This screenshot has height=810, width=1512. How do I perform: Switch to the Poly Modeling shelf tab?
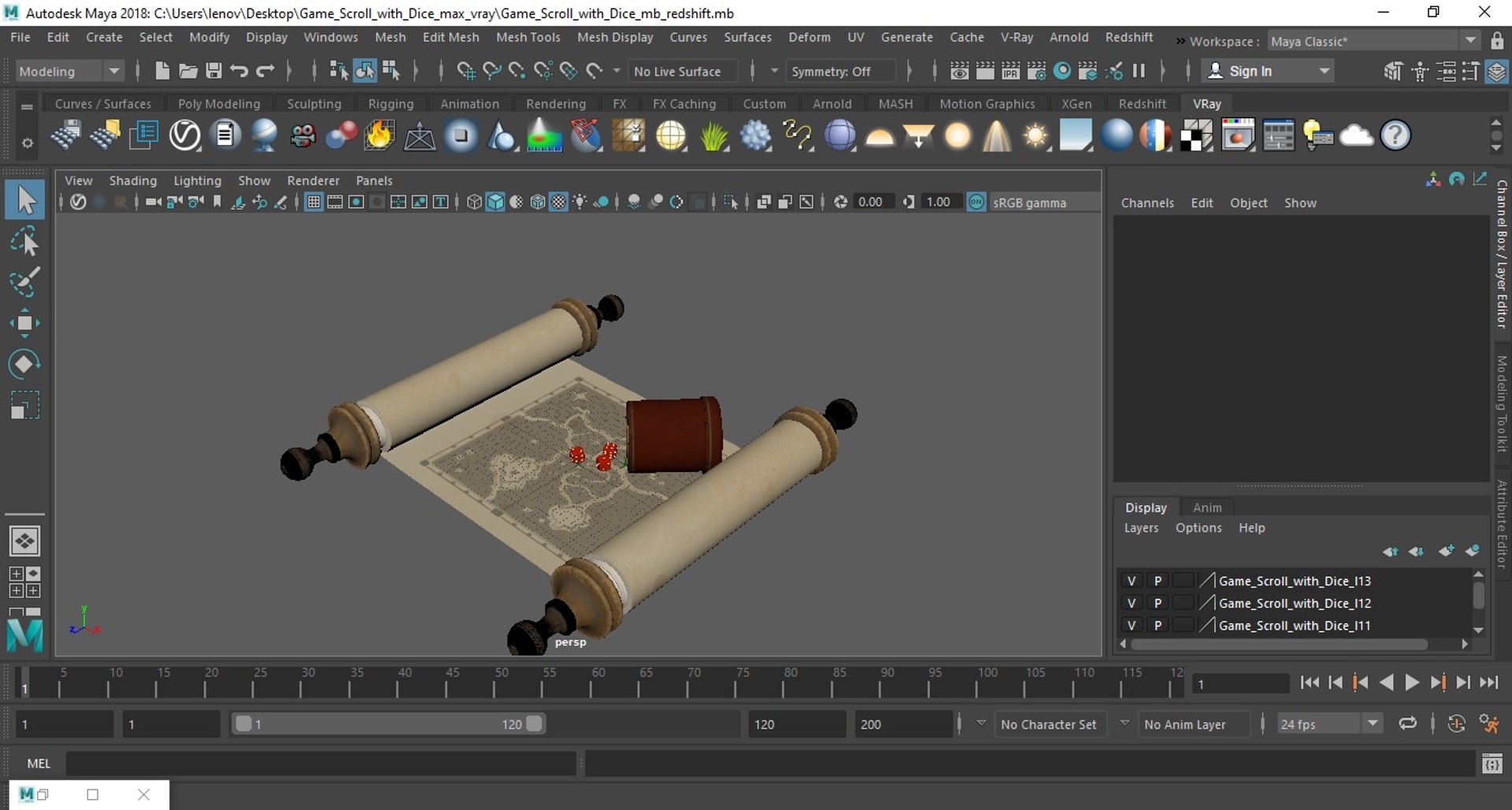point(219,103)
